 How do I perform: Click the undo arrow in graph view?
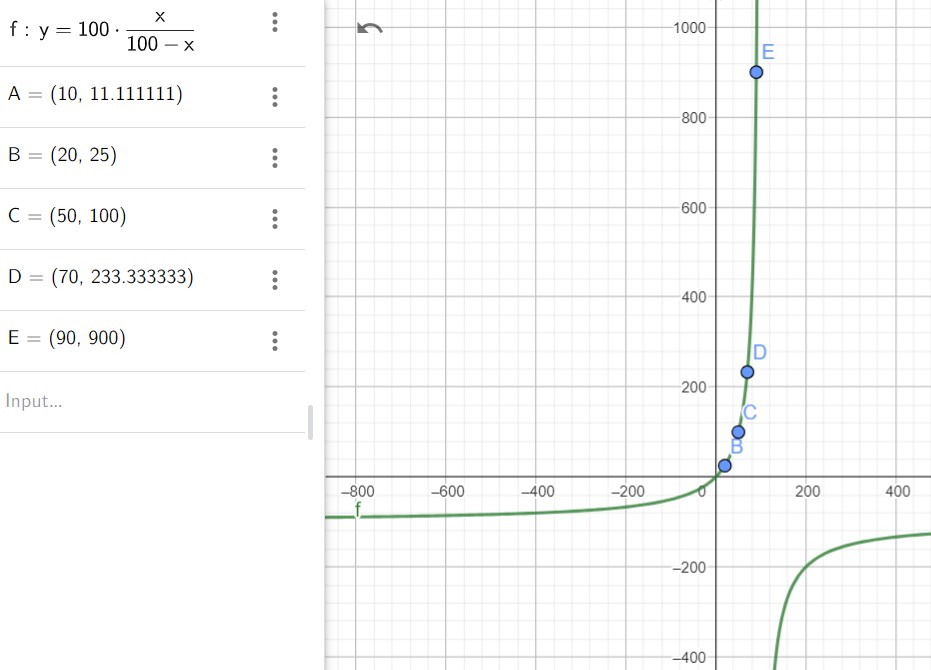(x=370, y=28)
